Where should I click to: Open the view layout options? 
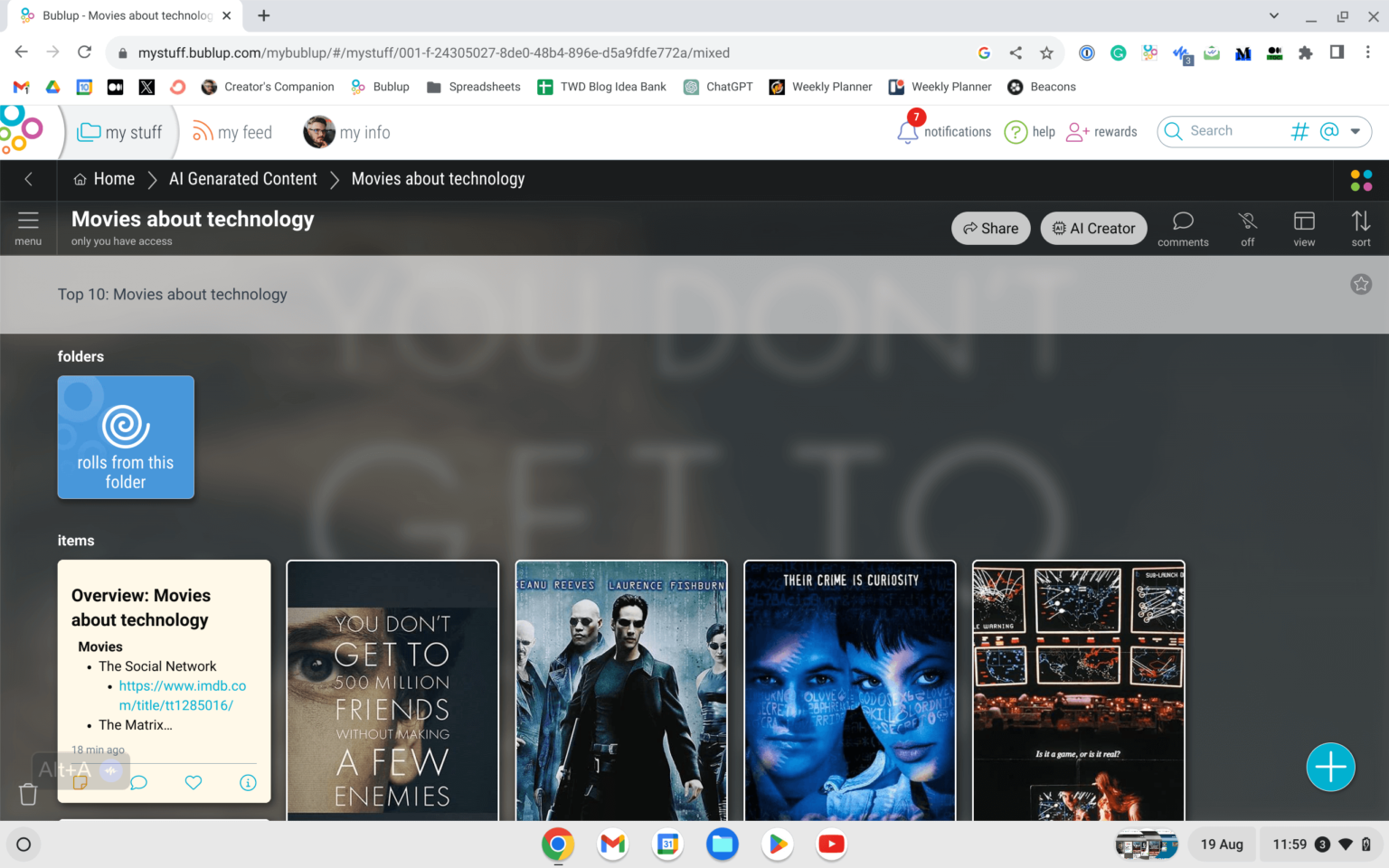[x=1304, y=222]
